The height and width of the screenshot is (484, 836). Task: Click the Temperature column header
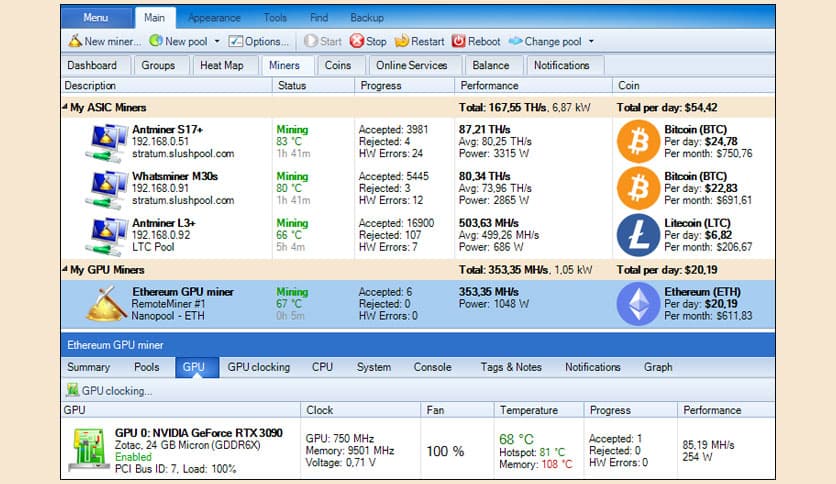(538, 410)
